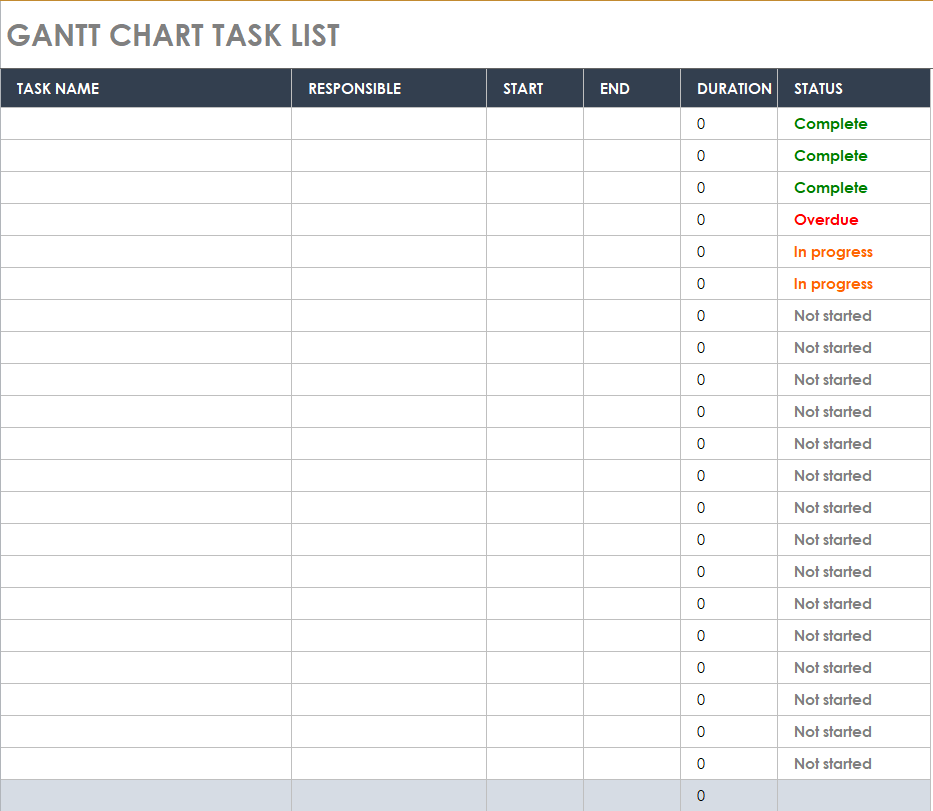Select the Complete status directly above Overdue
933x811 pixels.
point(854,187)
